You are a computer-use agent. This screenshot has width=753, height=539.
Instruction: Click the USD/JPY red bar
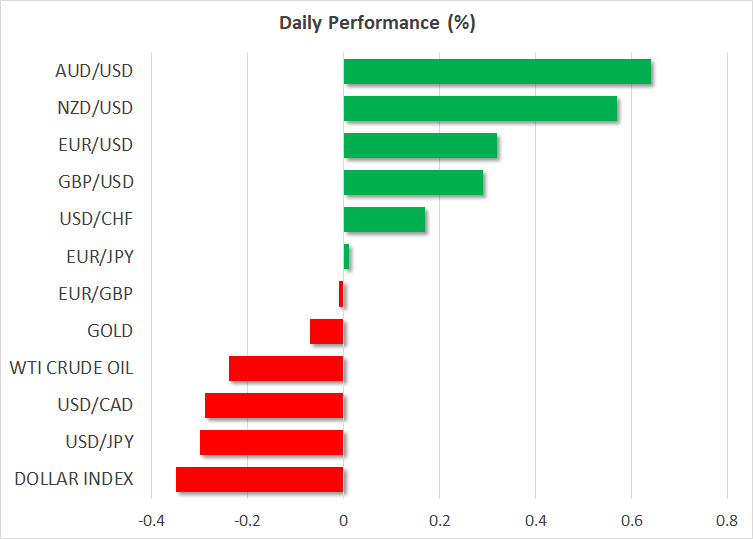click(272, 442)
